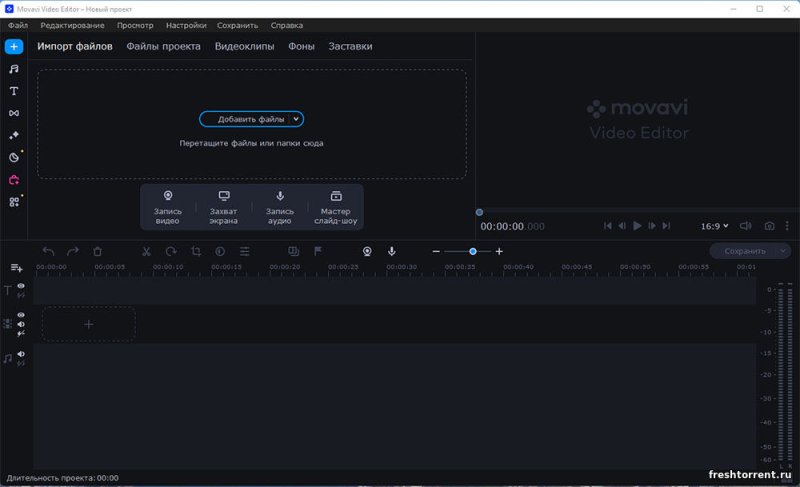Mute the audio track speaker icon

[x=21, y=354]
